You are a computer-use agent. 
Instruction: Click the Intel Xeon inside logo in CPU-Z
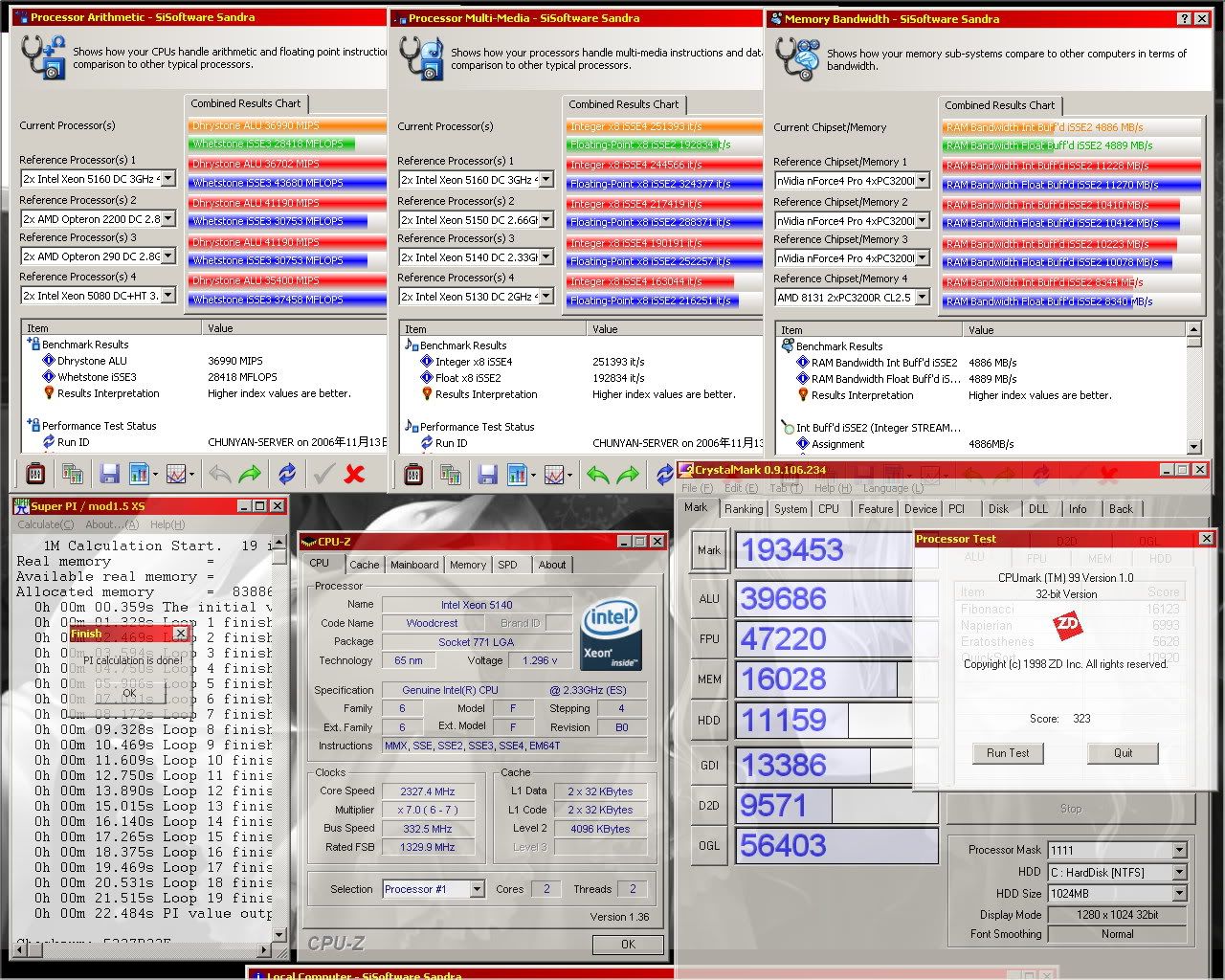point(611,636)
